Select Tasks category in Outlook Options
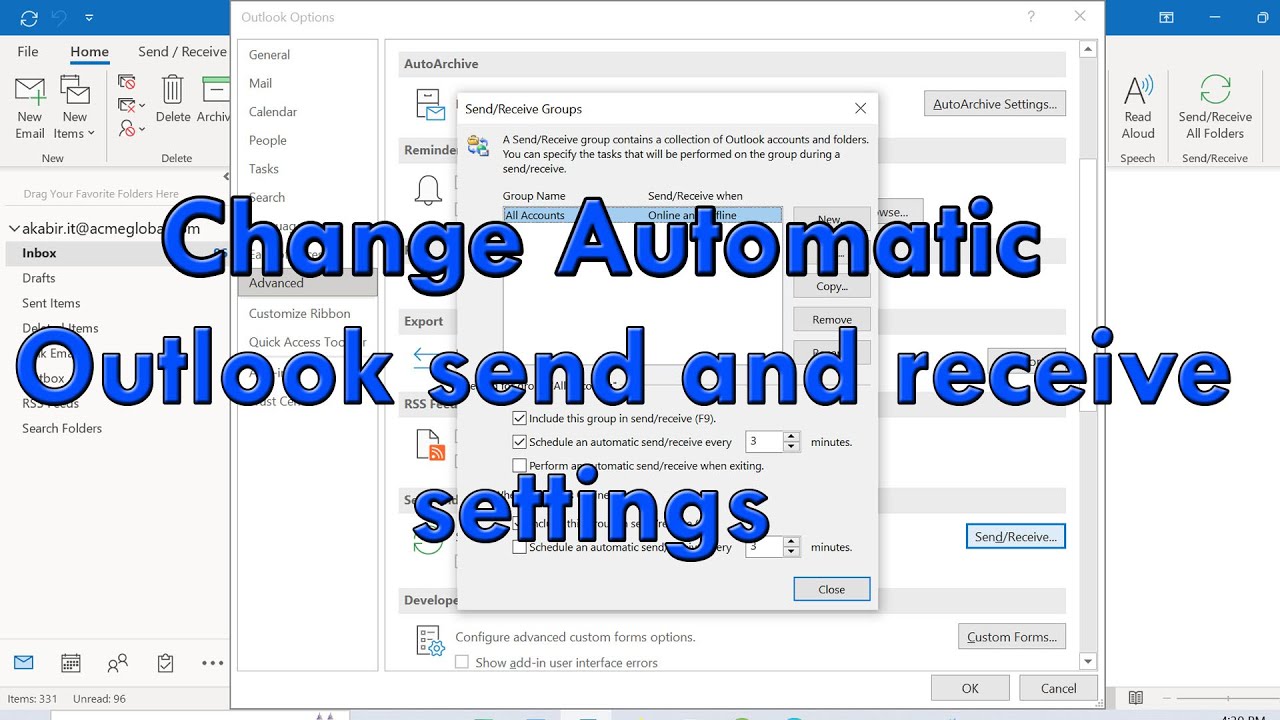Viewport: 1280px width, 720px height. click(x=308, y=169)
